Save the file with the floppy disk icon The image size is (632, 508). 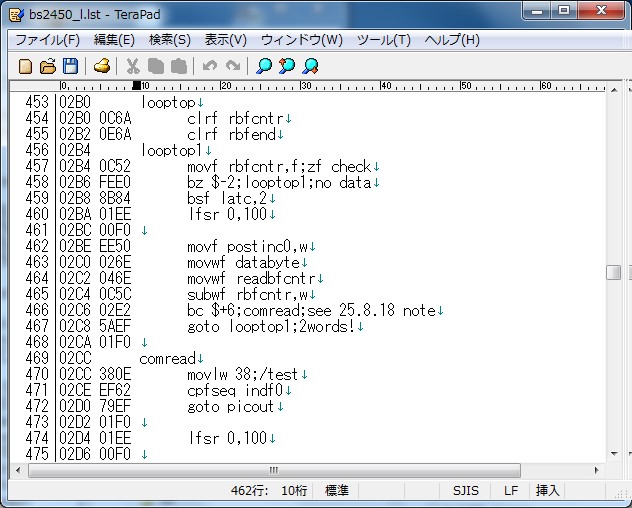(x=71, y=67)
